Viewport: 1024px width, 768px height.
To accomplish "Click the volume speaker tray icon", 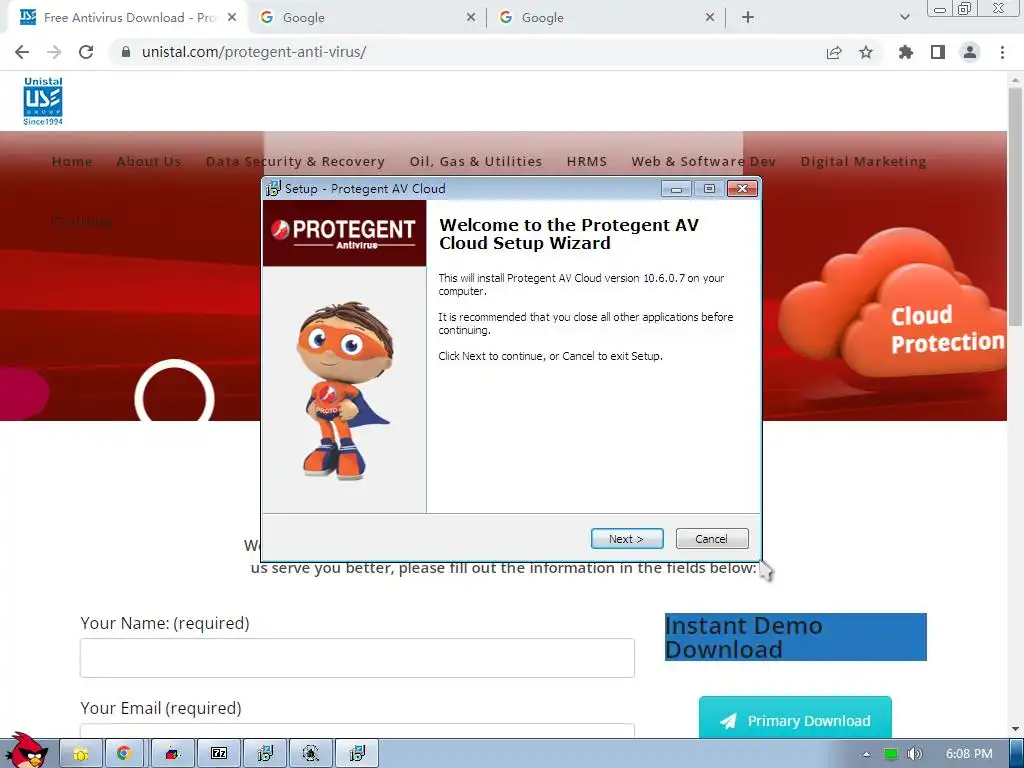I will point(914,754).
